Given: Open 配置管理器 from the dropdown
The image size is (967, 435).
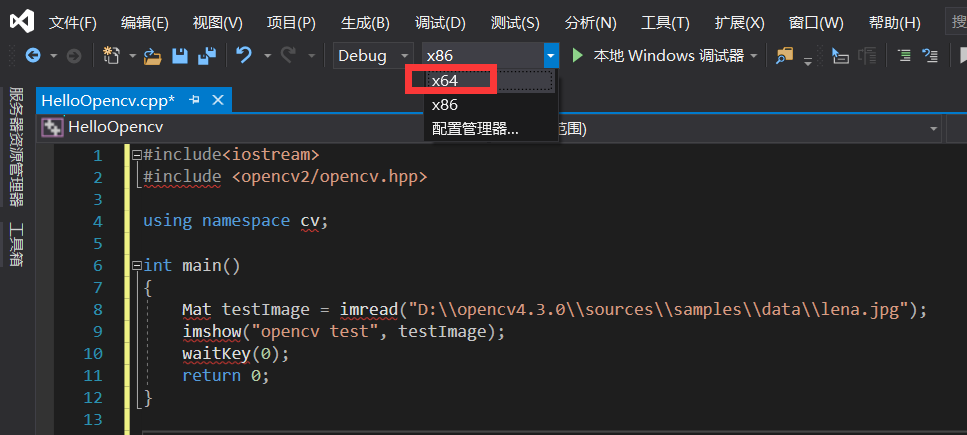Looking at the screenshot, I should pos(475,128).
